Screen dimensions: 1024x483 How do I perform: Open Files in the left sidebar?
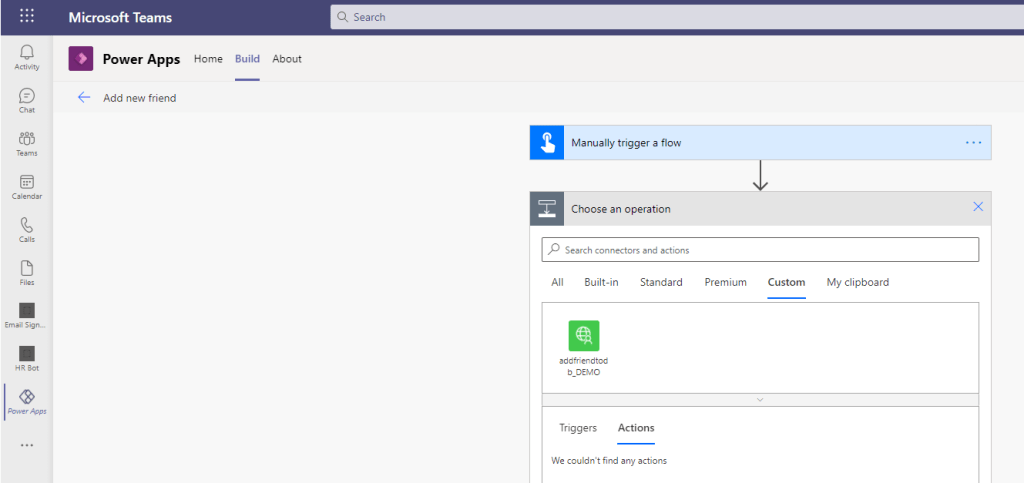[27, 272]
